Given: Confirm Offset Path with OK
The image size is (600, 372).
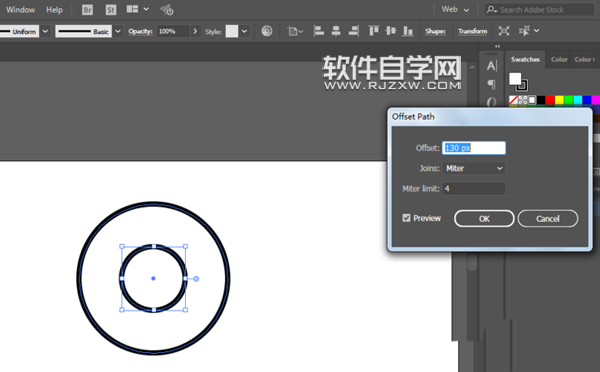Looking at the screenshot, I should (x=484, y=219).
